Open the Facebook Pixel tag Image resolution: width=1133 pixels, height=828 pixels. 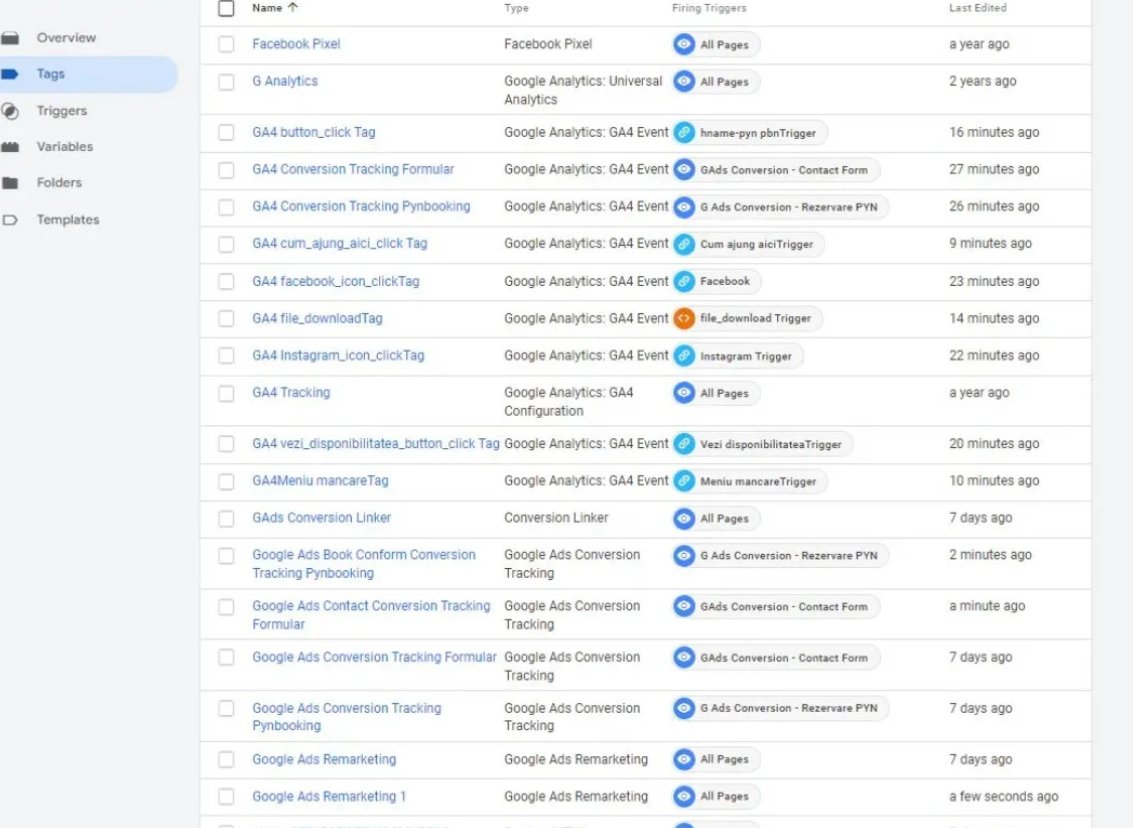pos(296,44)
